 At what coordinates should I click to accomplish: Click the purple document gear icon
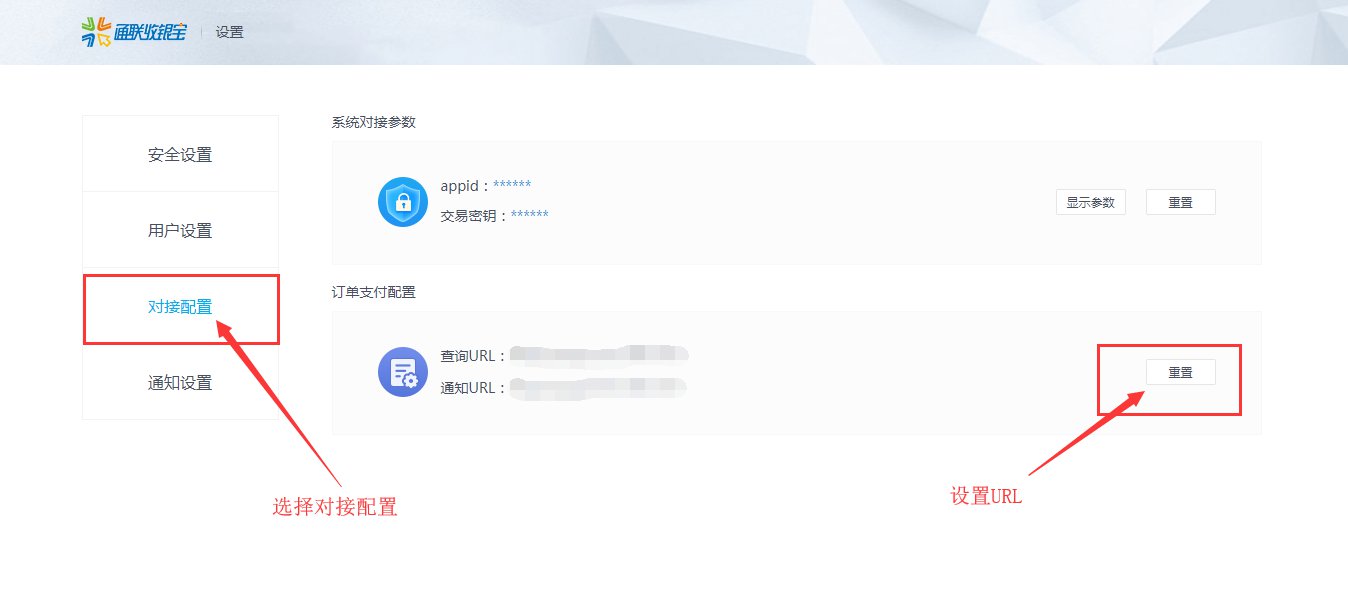402,373
